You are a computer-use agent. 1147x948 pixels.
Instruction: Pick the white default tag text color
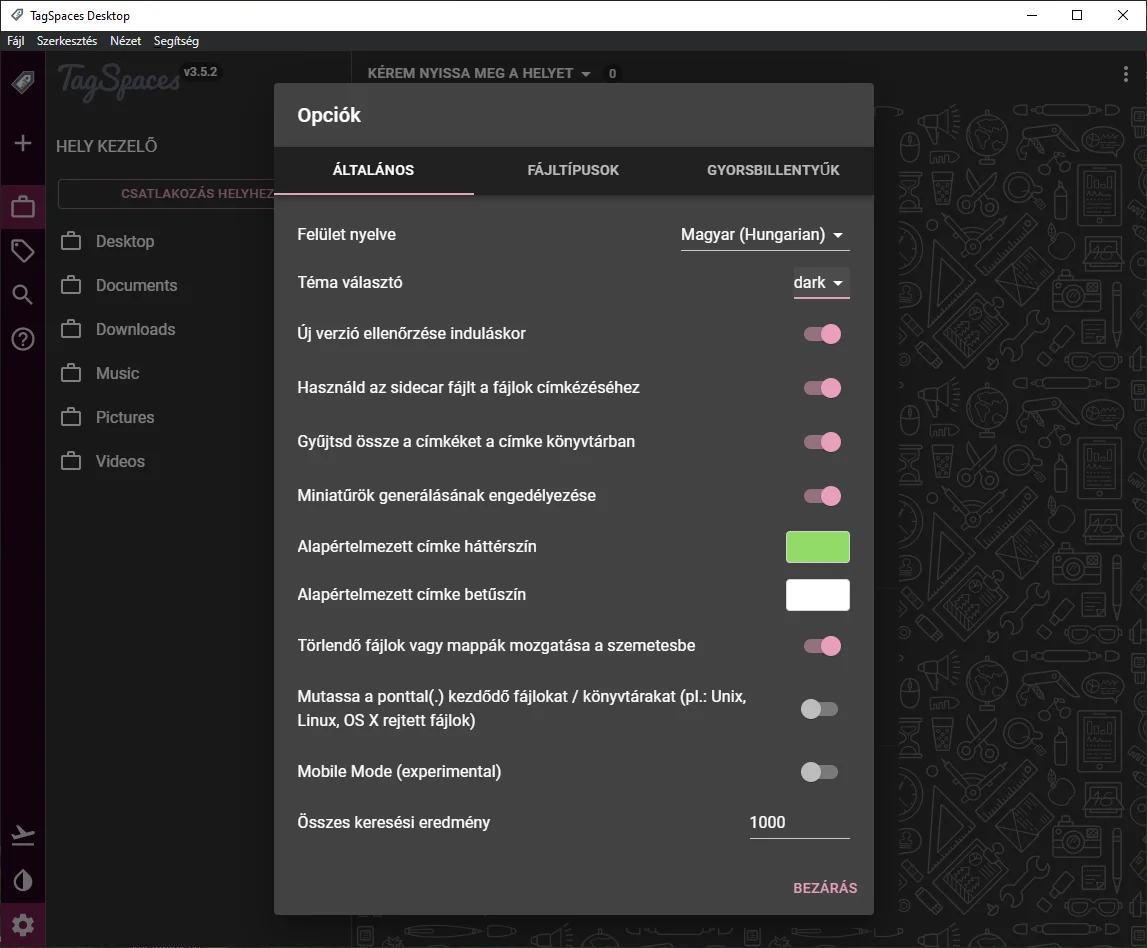coord(818,595)
